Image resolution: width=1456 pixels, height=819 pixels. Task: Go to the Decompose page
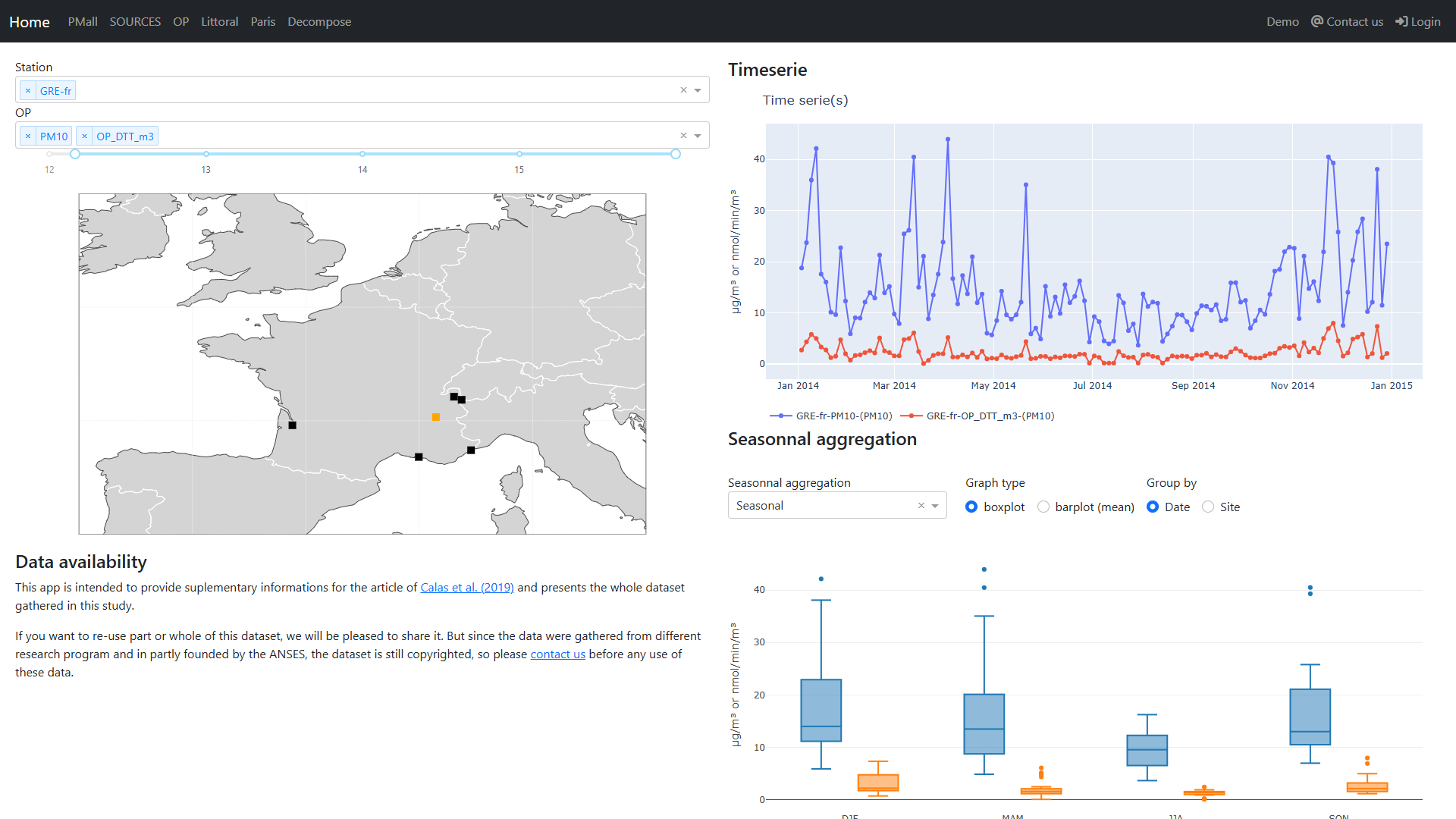(x=319, y=22)
